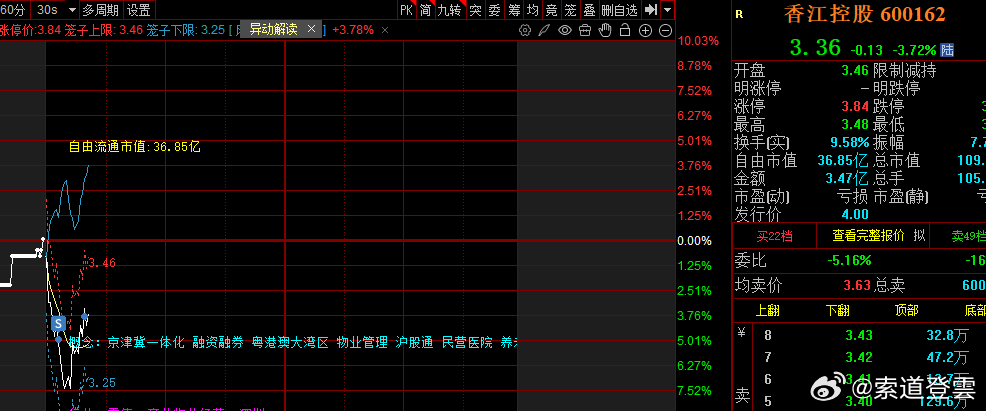
Task: Open the 异动解读 tab
Action: point(274,30)
